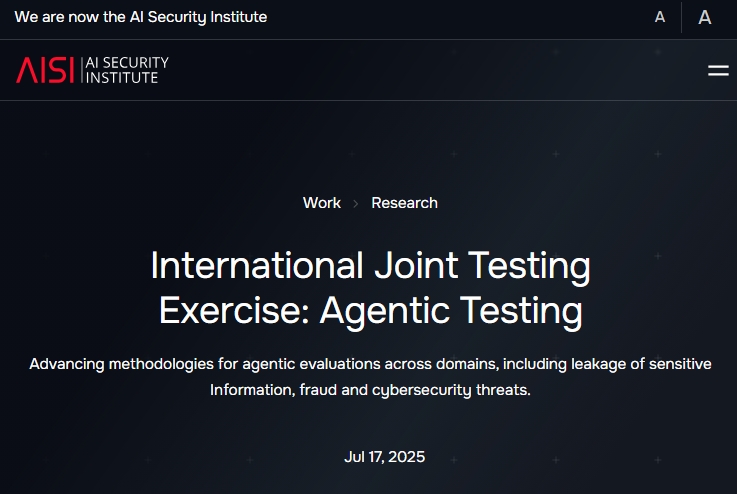Click the publication date 'Jul 17, 2025'

tap(384, 456)
